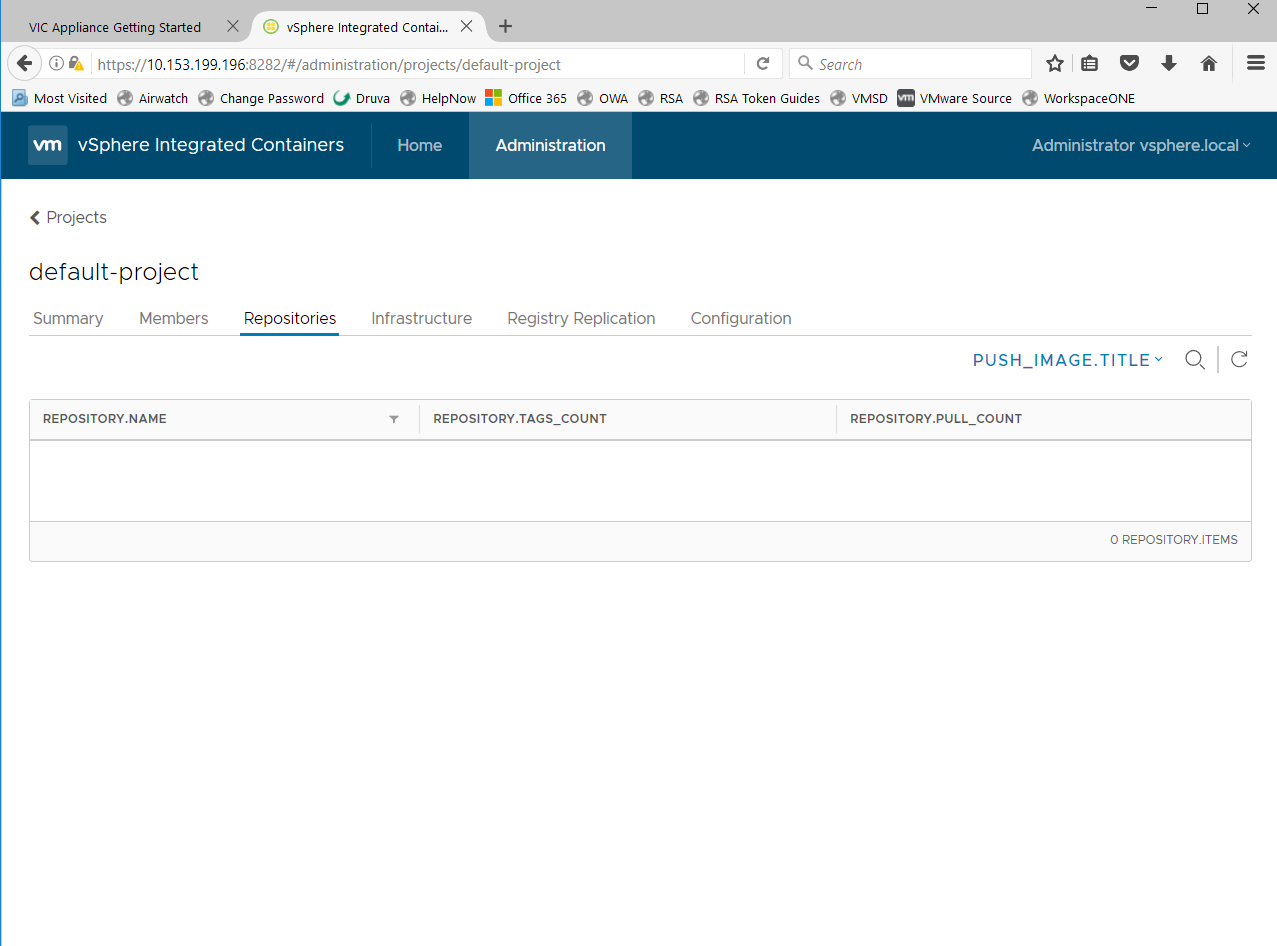Open the repository search magnifier
This screenshot has width=1277, height=946.
(x=1194, y=359)
